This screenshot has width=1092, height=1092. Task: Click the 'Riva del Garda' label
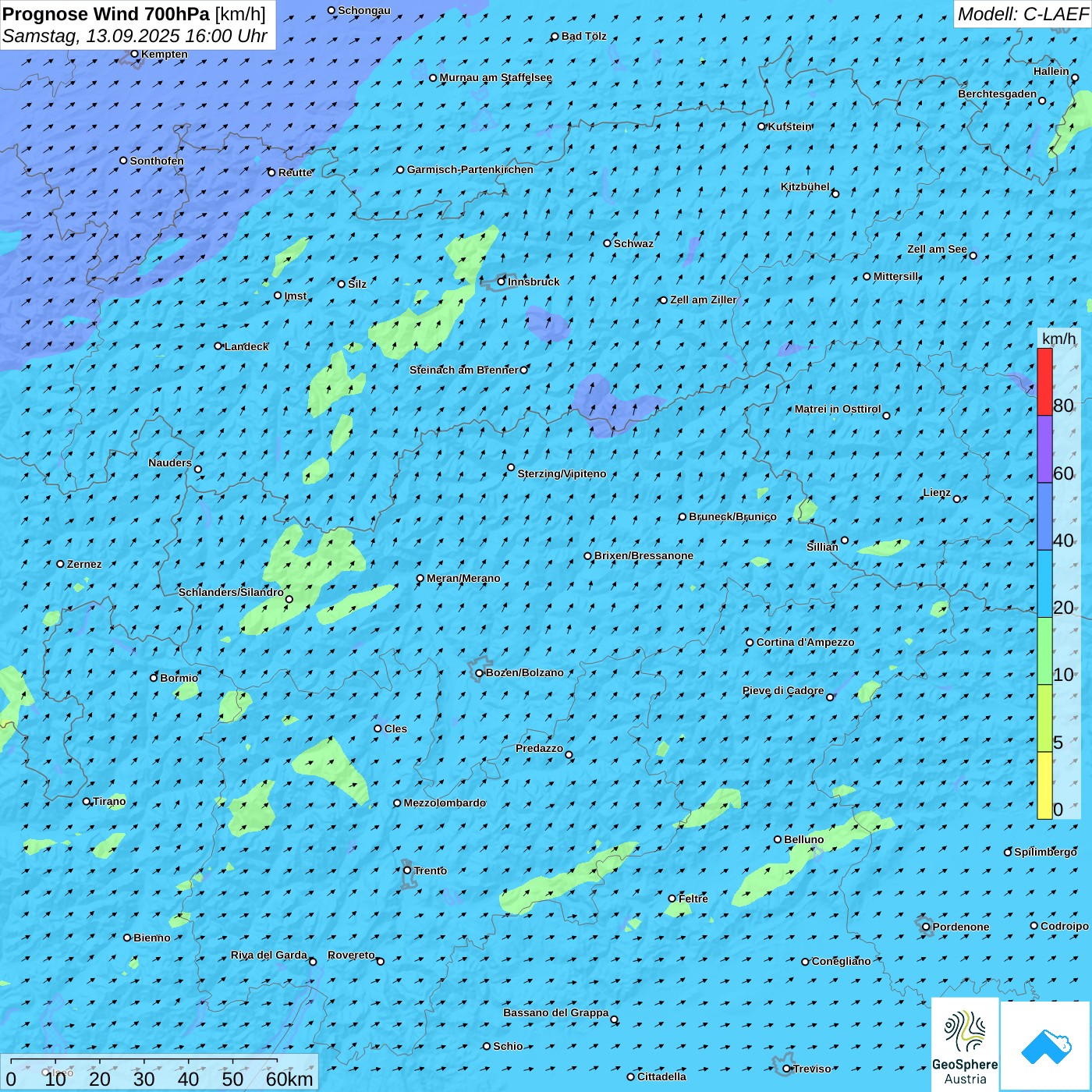tap(269, 955)
